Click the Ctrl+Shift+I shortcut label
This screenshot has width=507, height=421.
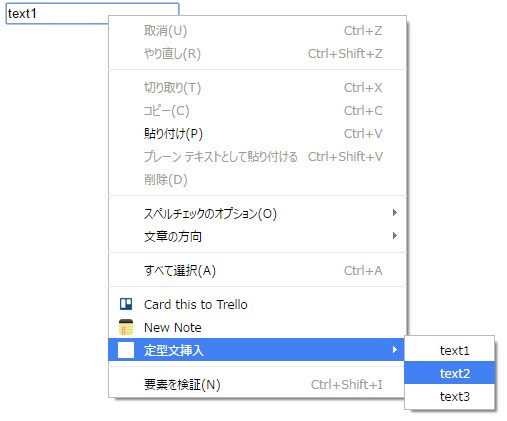tap(346, 384)
